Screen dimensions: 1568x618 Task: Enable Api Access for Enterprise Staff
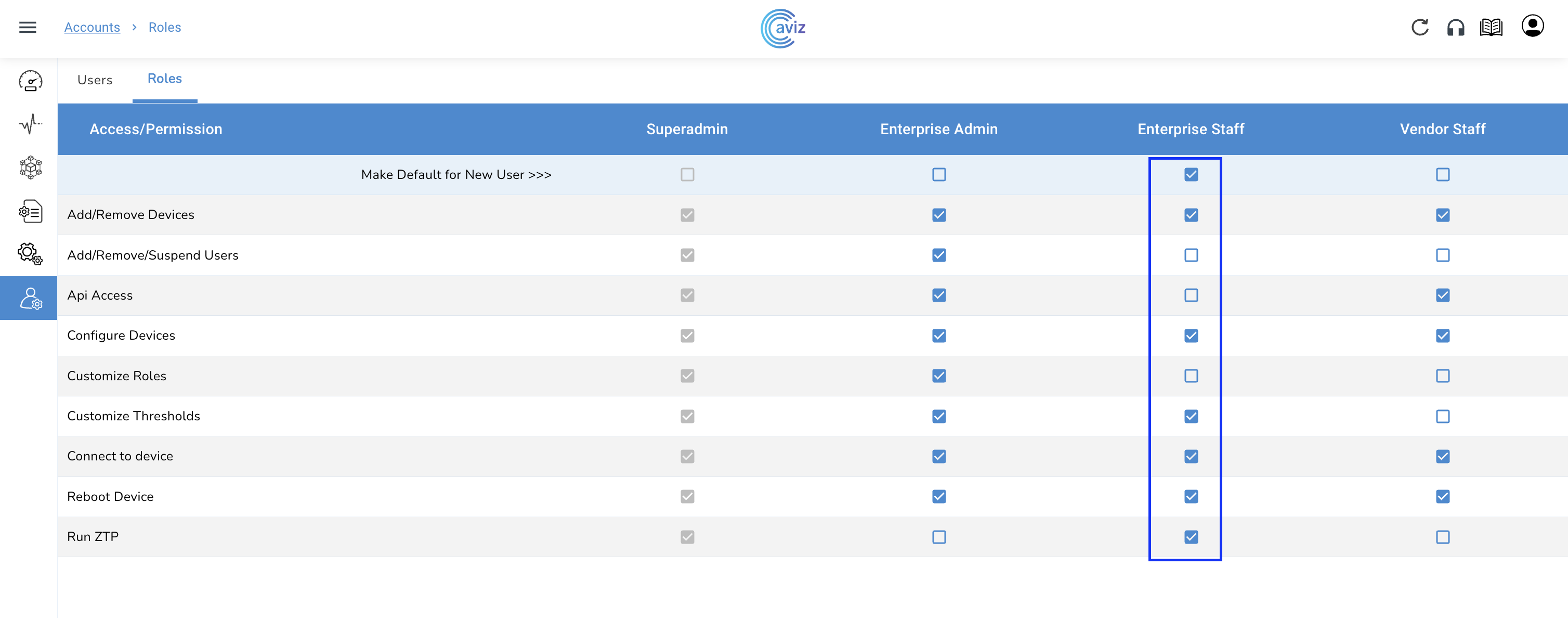pyautogui.click(x=1191, y=295)
